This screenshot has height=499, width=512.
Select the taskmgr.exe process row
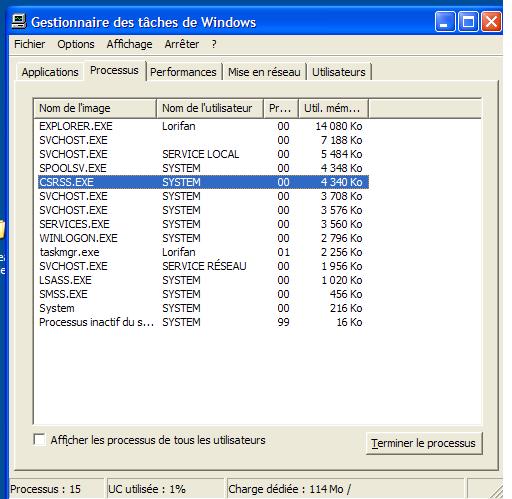point(203,252)
